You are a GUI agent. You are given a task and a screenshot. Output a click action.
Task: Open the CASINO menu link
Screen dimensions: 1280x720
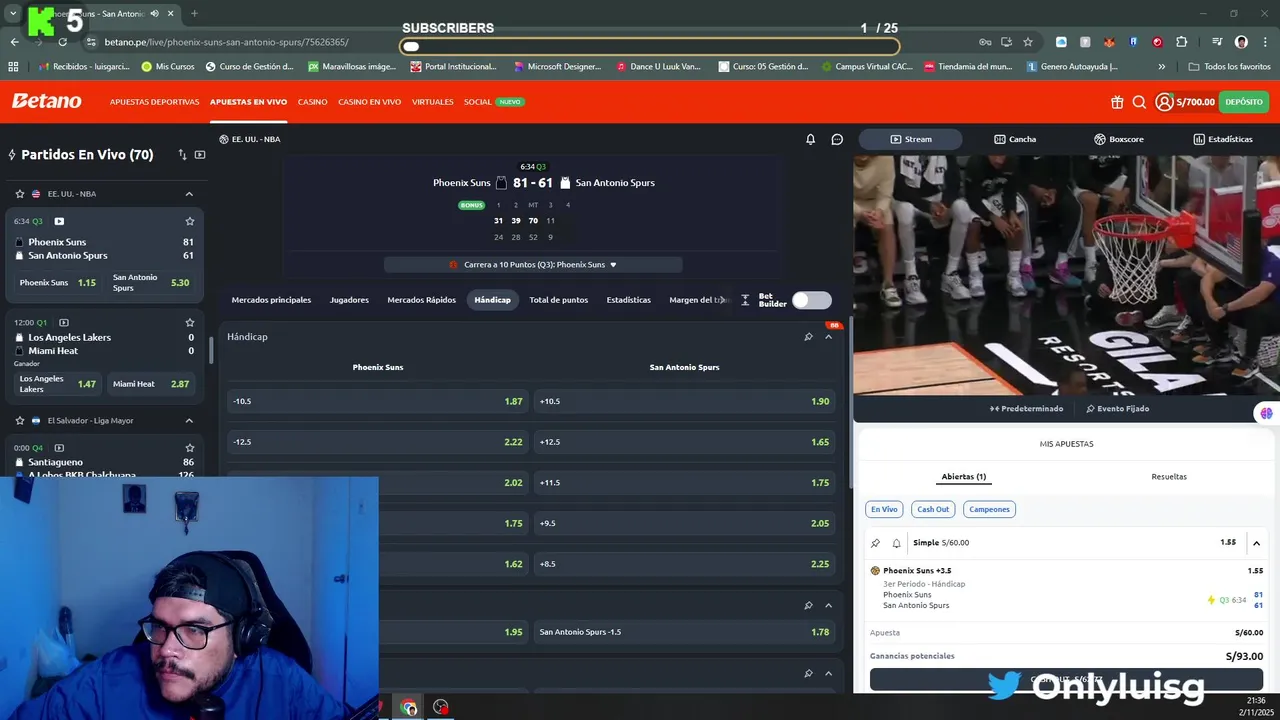click(312, 102)
